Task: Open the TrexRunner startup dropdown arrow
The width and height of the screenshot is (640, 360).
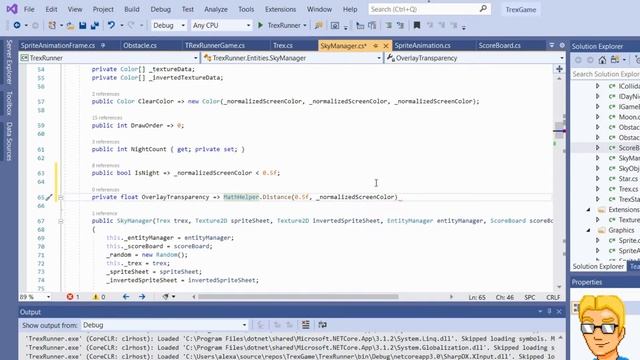Action: (305, 25)
